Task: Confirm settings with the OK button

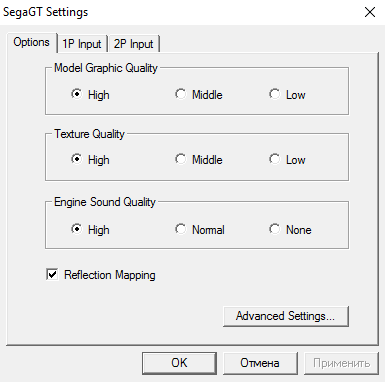Action: point(179,363)
